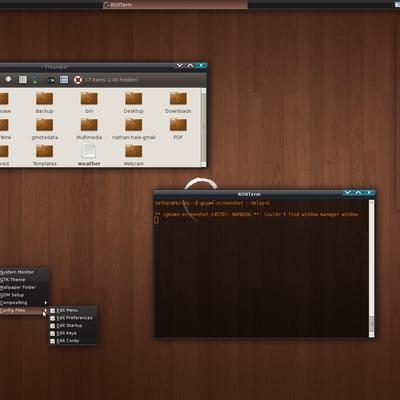
Task: Open the PDF folder
Action: coord(178,129)
